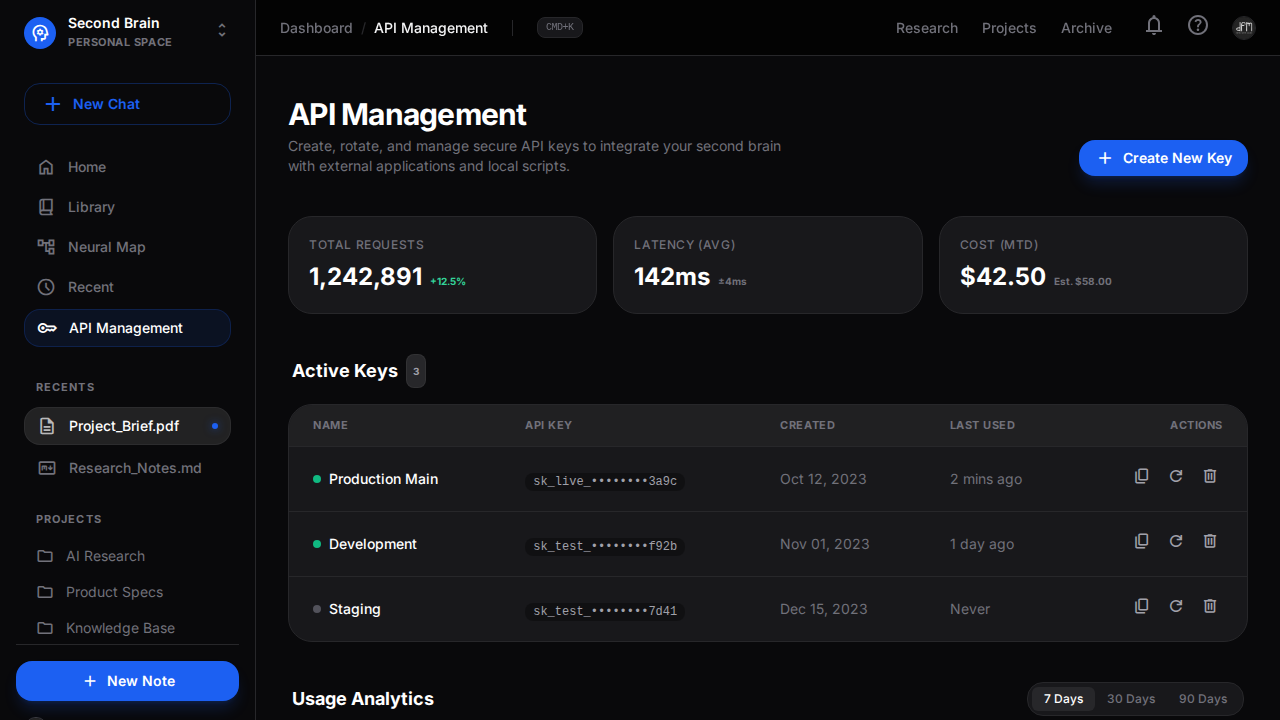Copy the Production Main API key
The width and height of the screenshot is (1280, 720).
click(x=1141, y=476)
